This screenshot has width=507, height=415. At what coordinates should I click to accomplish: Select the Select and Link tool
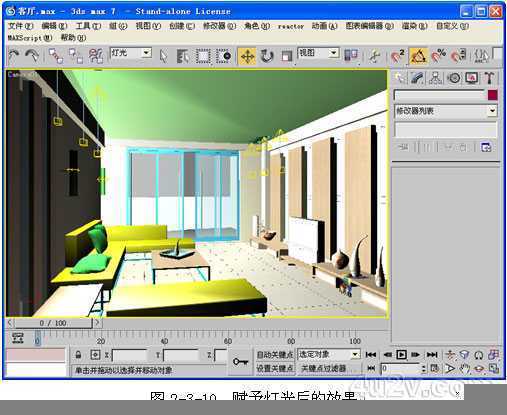(x=56, y=56)
